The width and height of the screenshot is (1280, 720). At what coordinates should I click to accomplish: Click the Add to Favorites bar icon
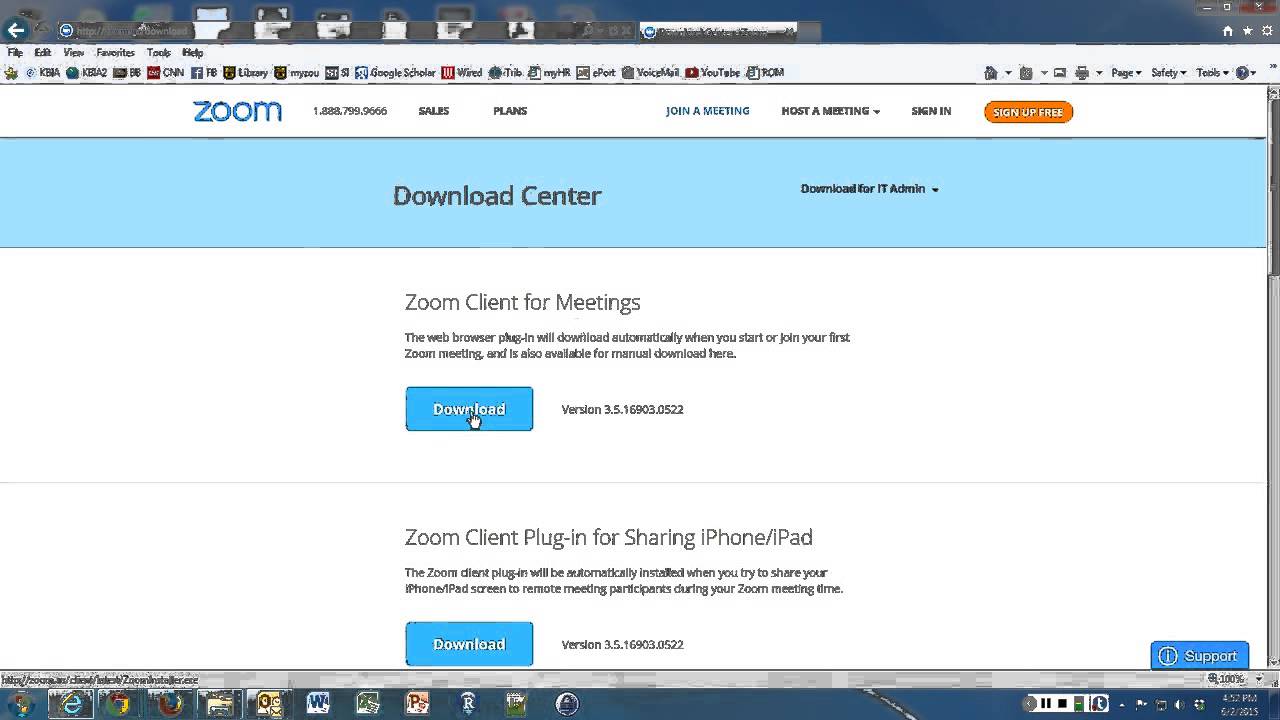coord(11,73)
